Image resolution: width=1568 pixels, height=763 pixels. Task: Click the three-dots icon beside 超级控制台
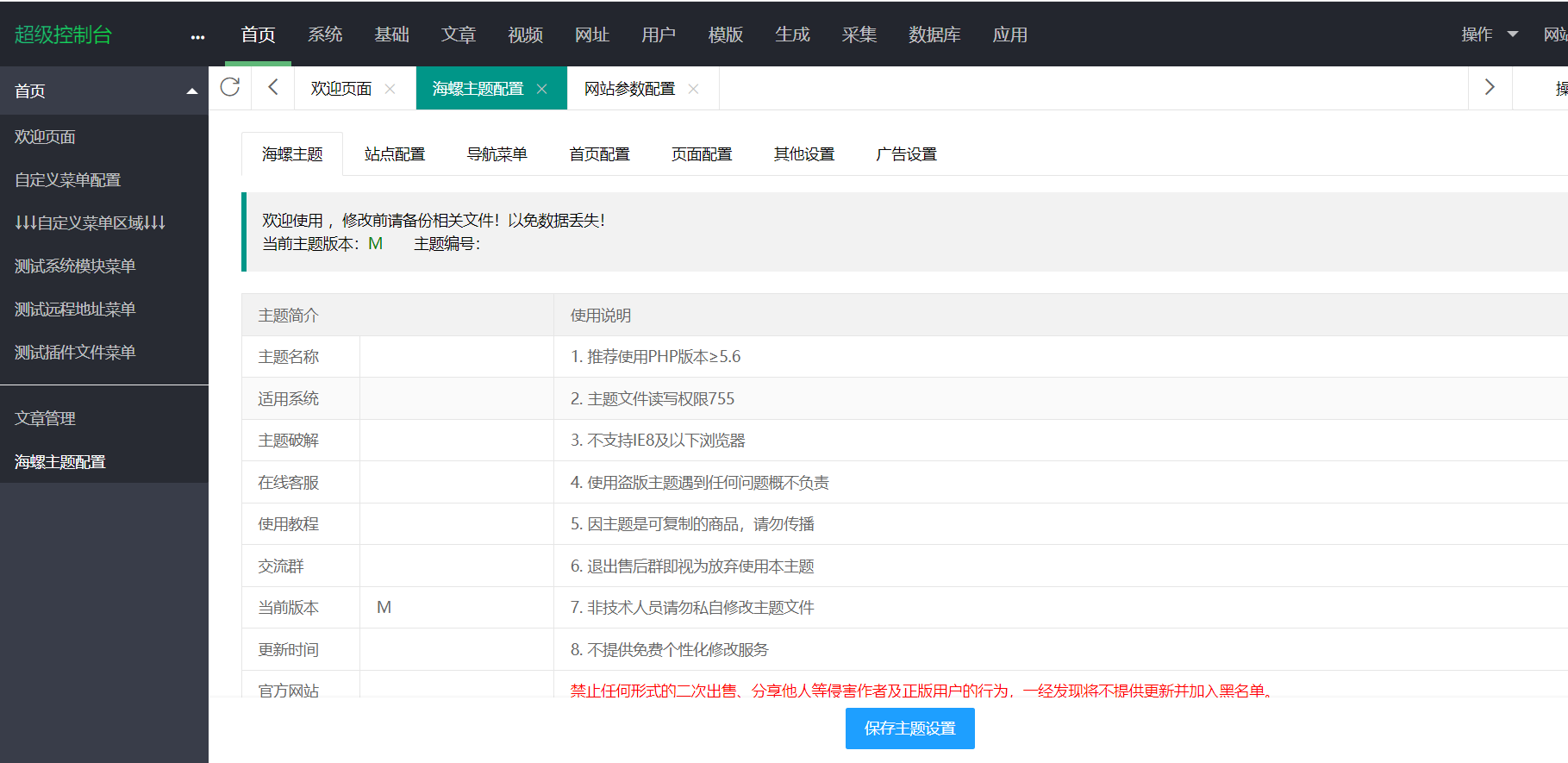tap(197, 37)
